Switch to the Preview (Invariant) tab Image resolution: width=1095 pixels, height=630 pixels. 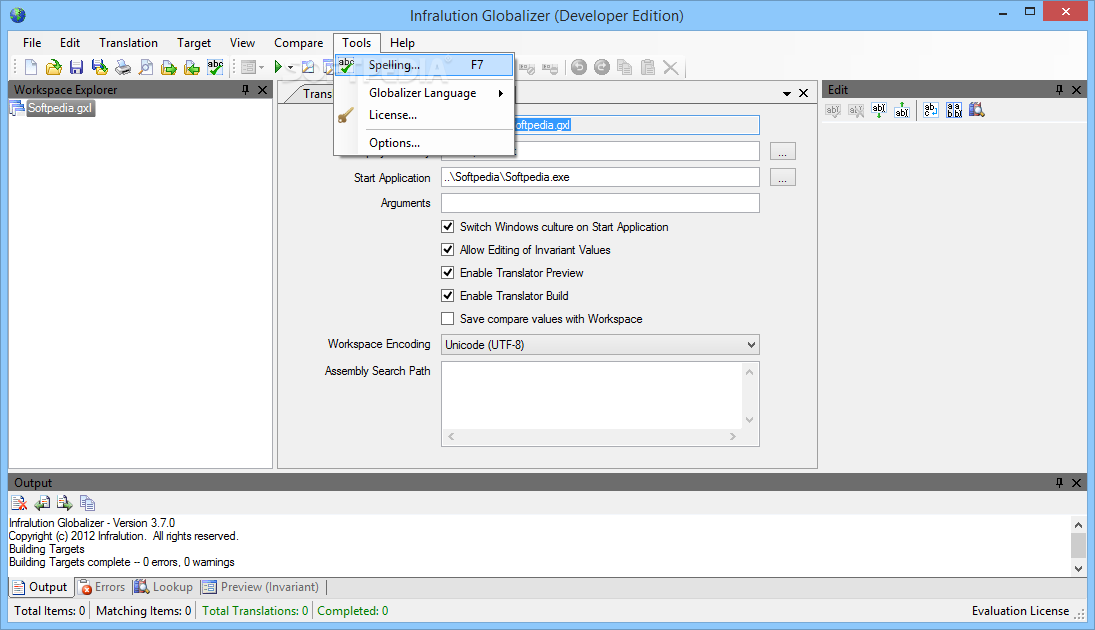point(261,587)
